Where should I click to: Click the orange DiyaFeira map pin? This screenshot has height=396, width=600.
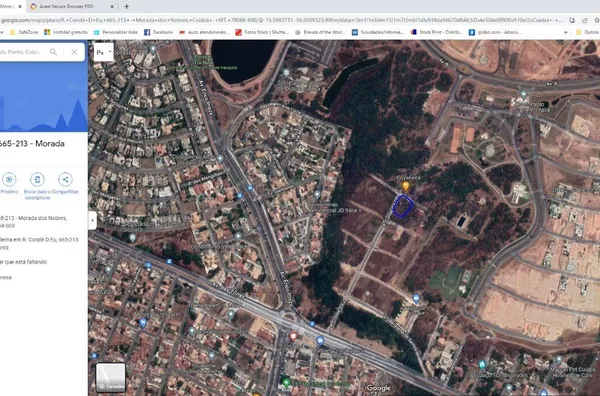[x=406, y=186]
